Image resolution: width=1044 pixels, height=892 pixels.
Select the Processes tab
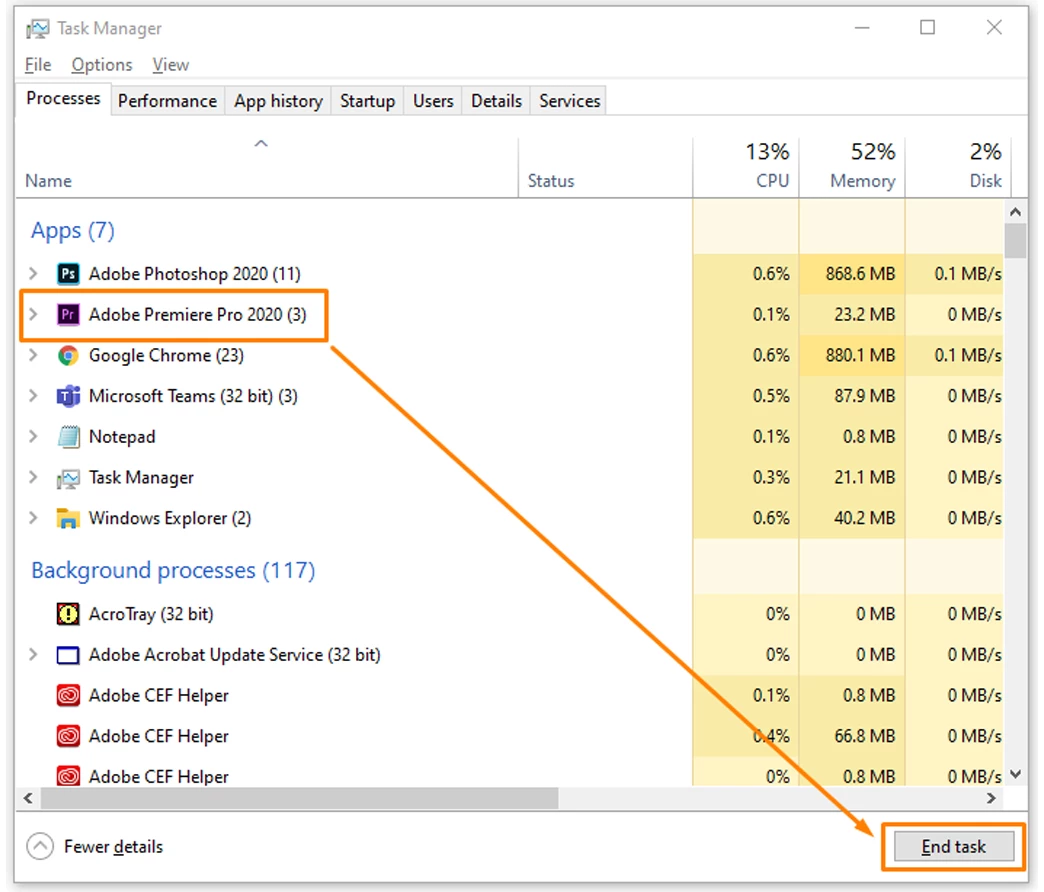[63, 99]
